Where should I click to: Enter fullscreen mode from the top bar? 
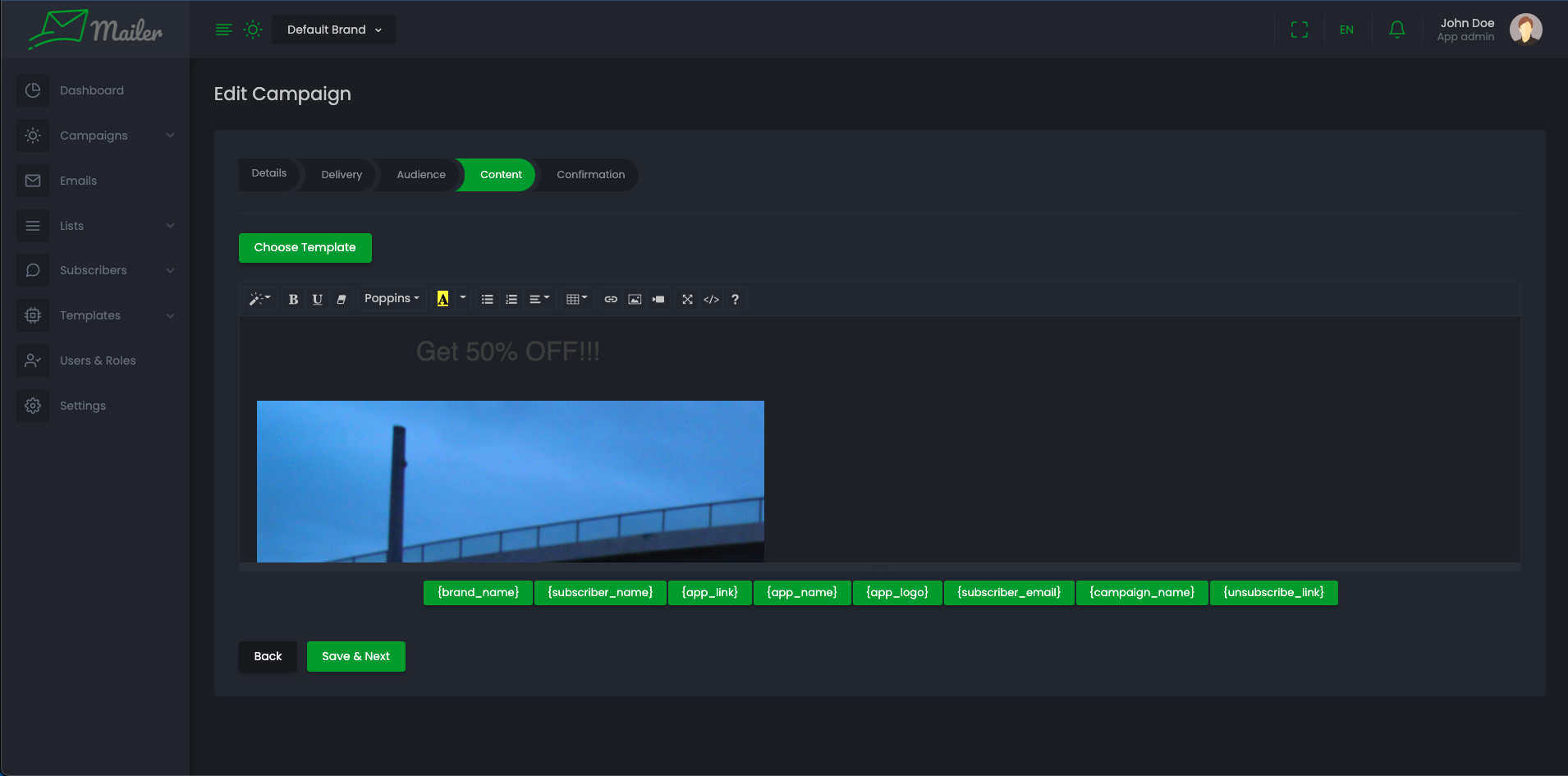coord(1299,30)
